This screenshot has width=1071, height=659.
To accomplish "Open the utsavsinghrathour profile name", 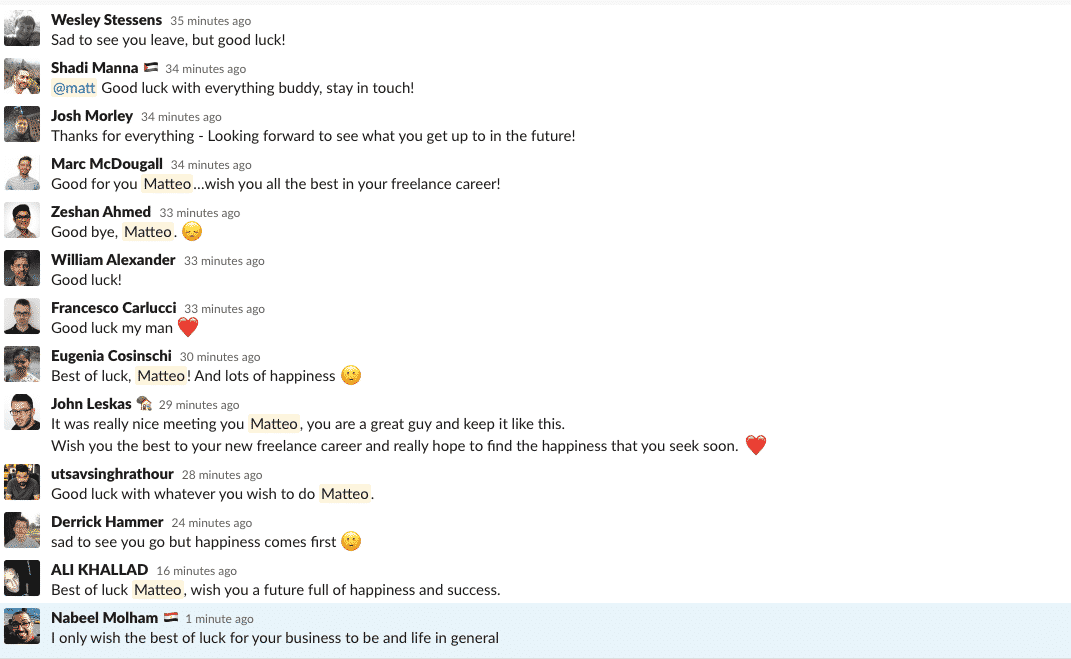I will tap(112, 474).
